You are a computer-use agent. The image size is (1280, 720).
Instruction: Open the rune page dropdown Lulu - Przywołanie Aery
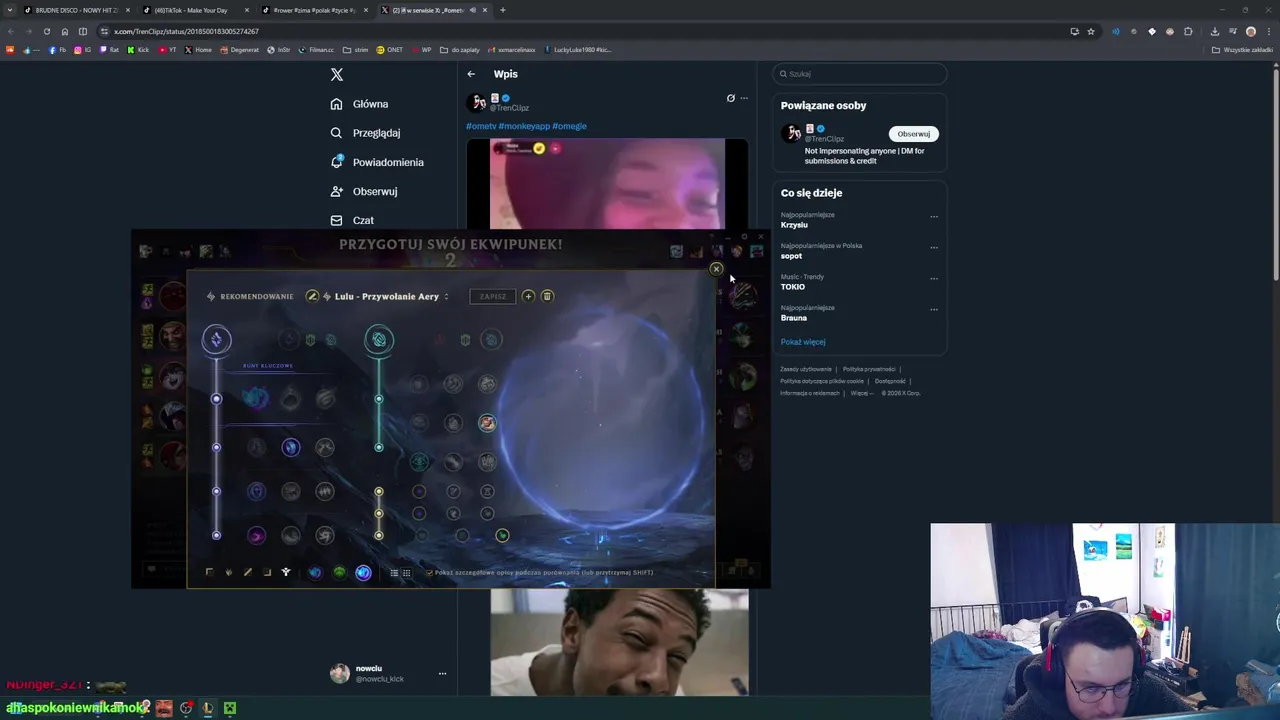pos(387,296)
